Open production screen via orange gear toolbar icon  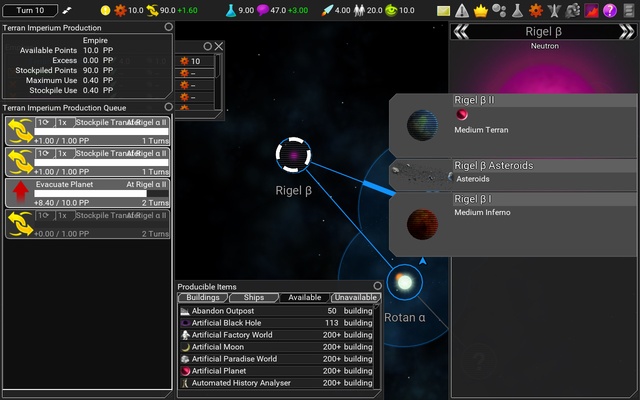[x=536, y=11]
